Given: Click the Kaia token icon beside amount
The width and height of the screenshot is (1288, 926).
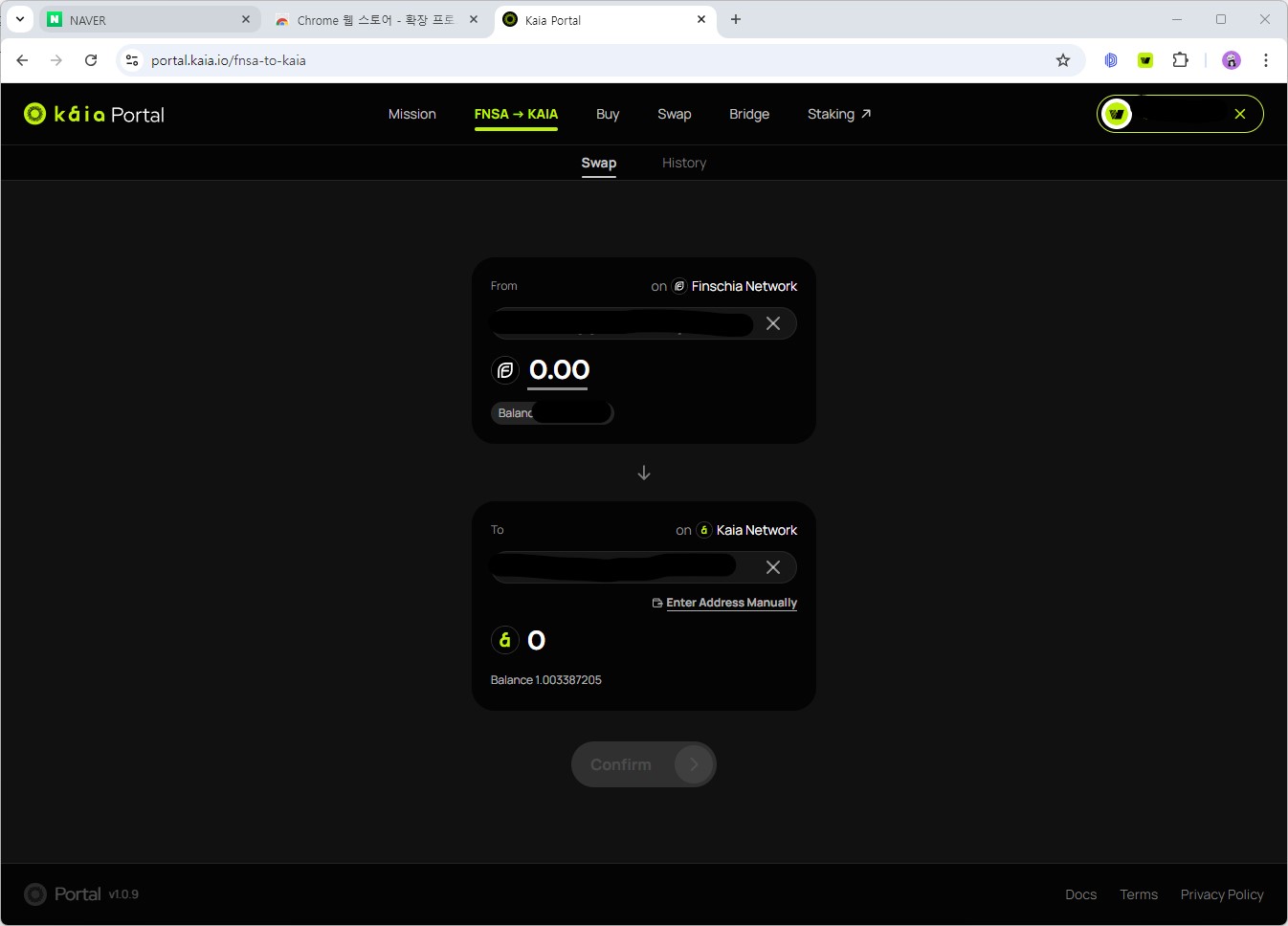Looking at the screenshot, I should pos(505,640).
